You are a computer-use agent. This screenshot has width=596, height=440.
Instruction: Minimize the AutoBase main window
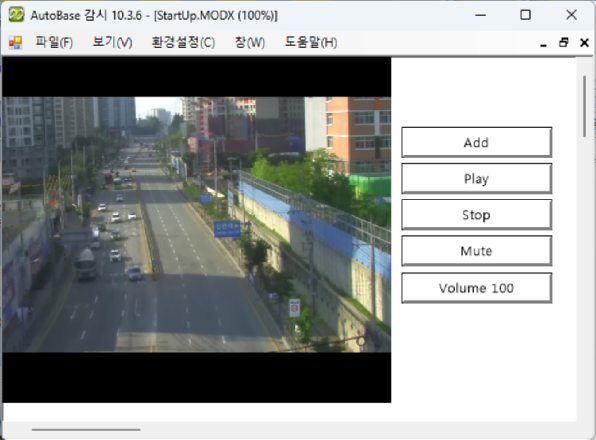point(480,15)
